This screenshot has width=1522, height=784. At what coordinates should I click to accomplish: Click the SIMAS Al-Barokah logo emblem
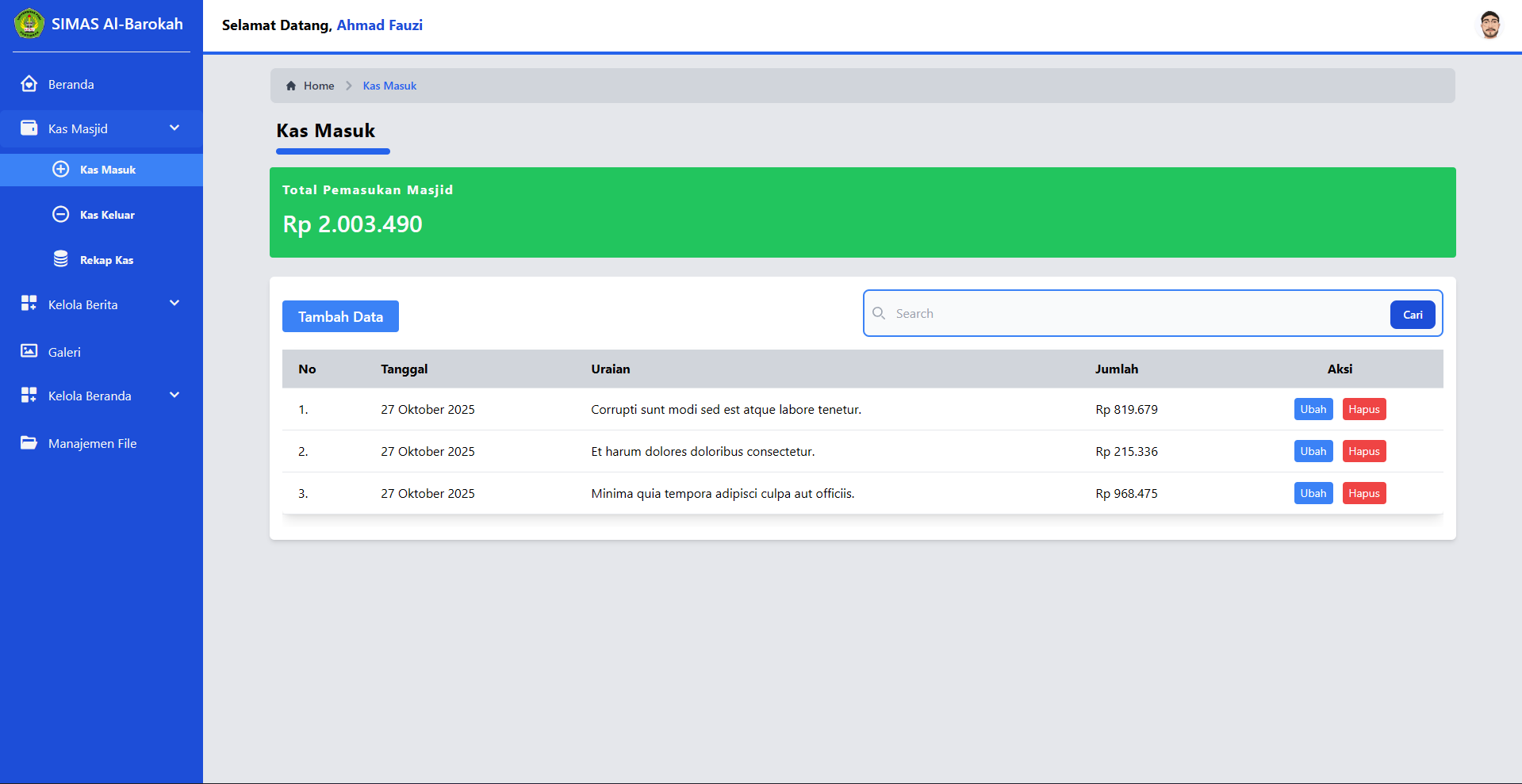(29, 24)
